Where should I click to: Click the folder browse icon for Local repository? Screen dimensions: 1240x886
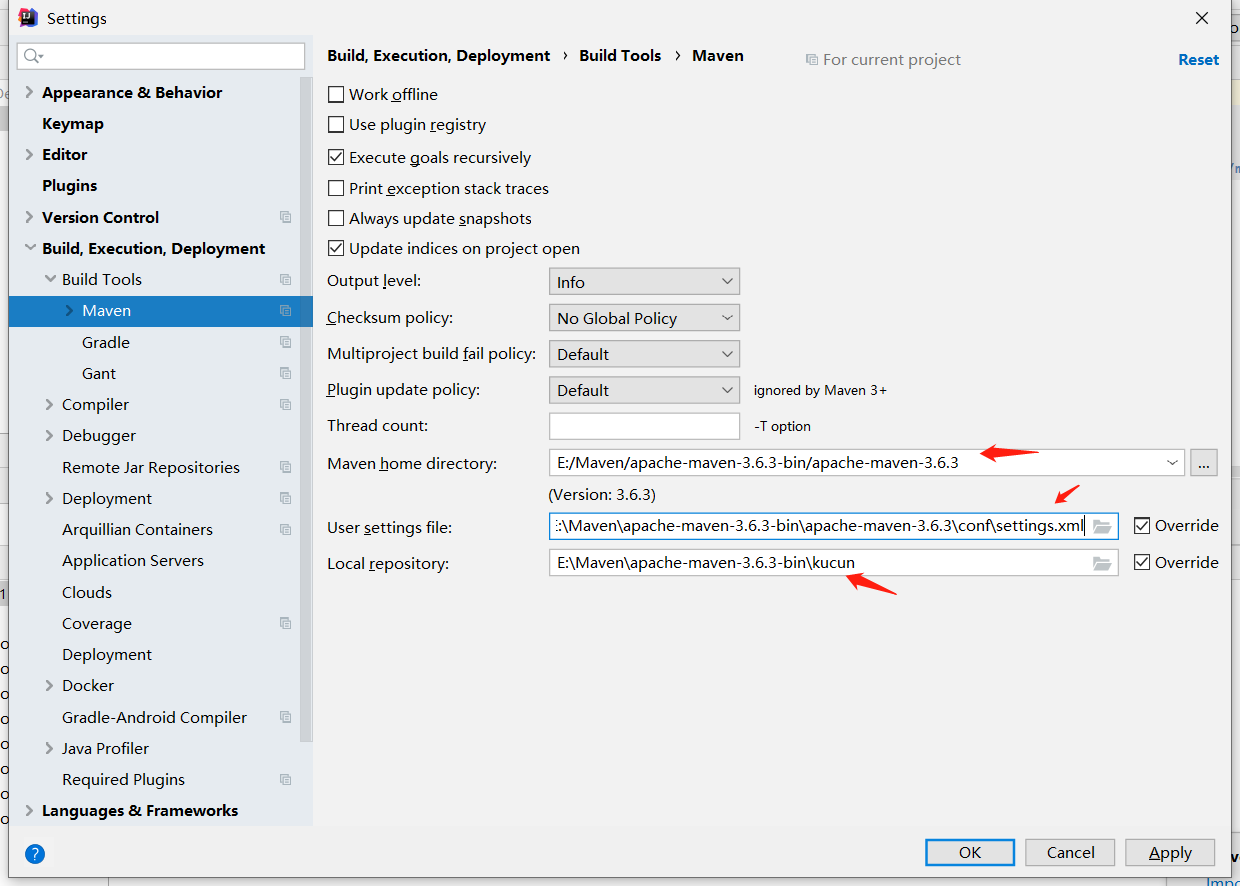(1102, 563)
